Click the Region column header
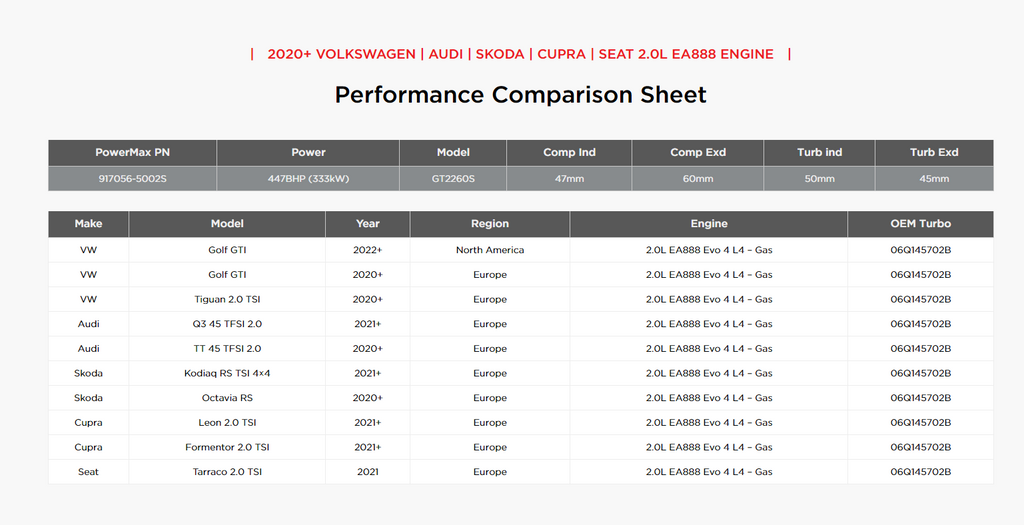This screenshot has height=525, width=1024. click(x=490, y=224)
